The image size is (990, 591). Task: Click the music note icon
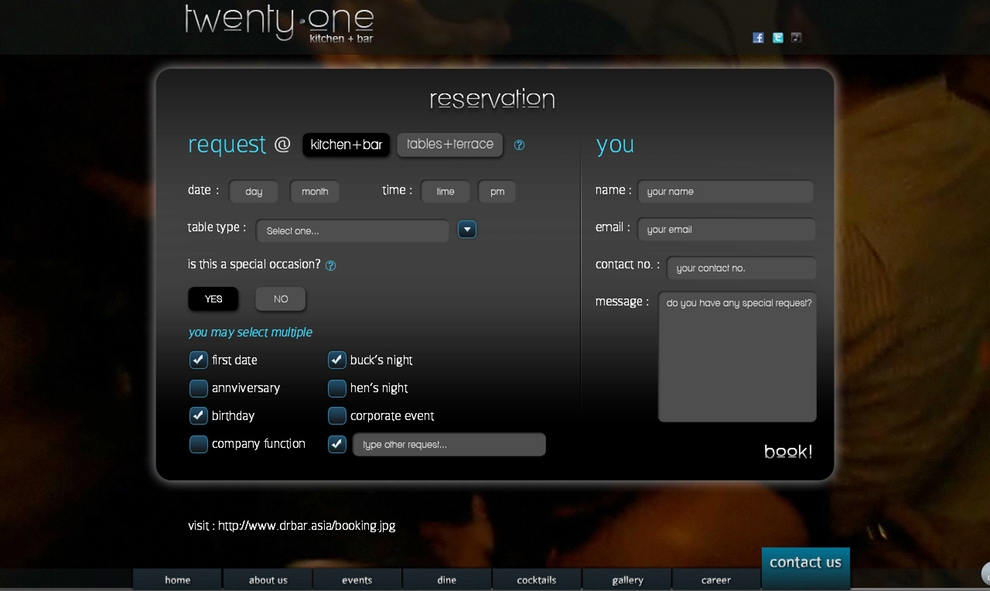(x=797, y=38)
